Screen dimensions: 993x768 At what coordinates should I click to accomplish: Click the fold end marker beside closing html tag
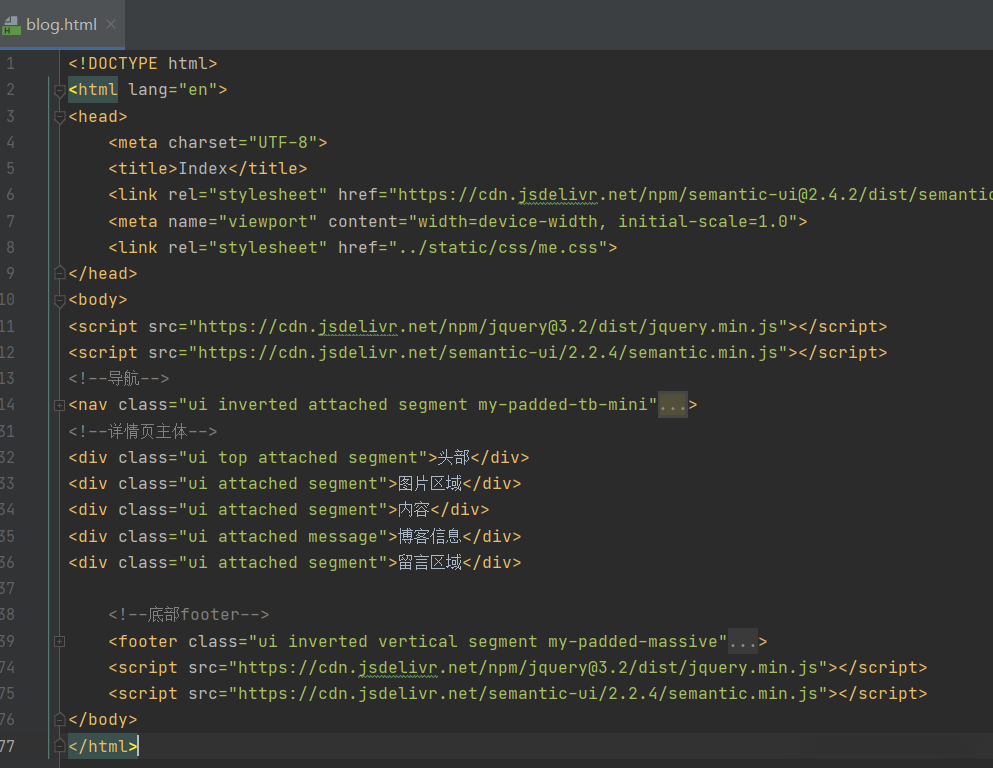pos(60,745)
